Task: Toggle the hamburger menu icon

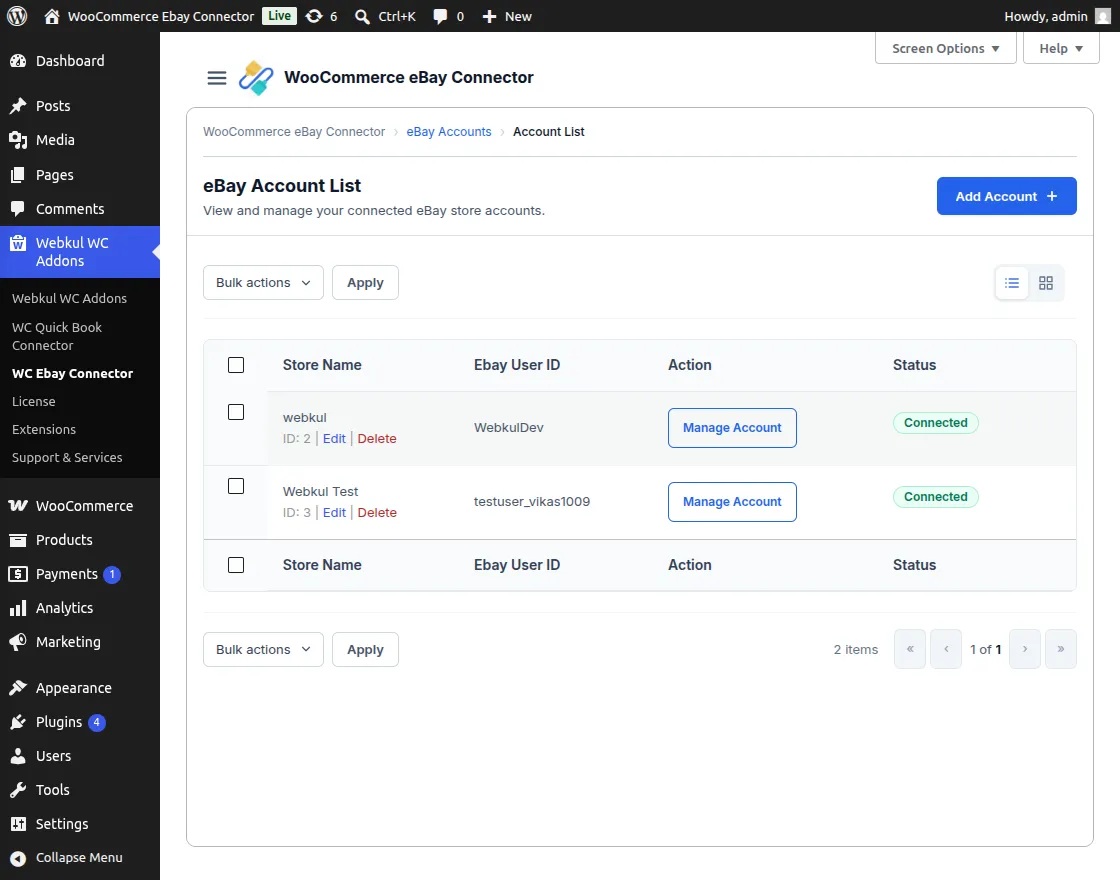Action: [216, 78]
